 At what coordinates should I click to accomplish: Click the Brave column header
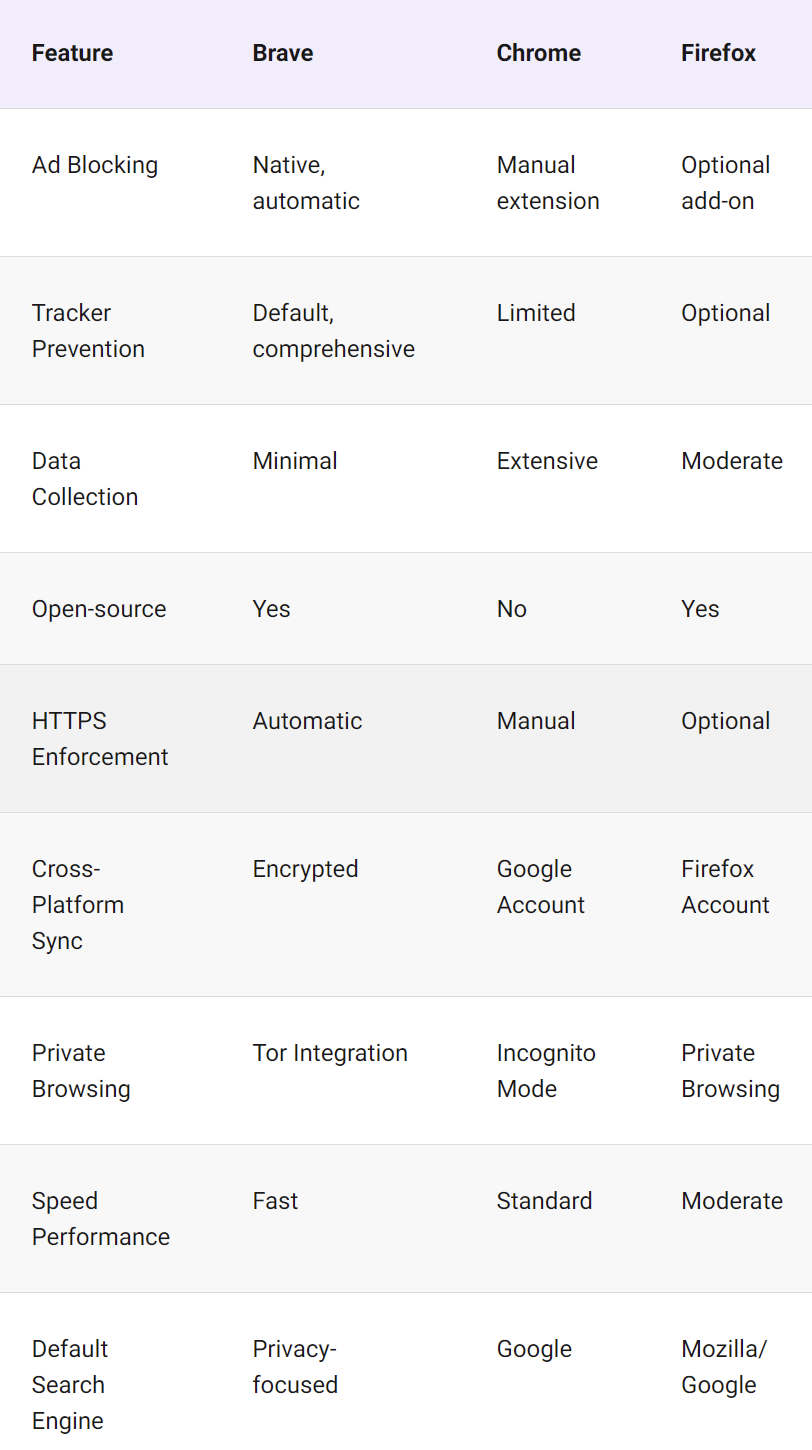click(283, 53)
